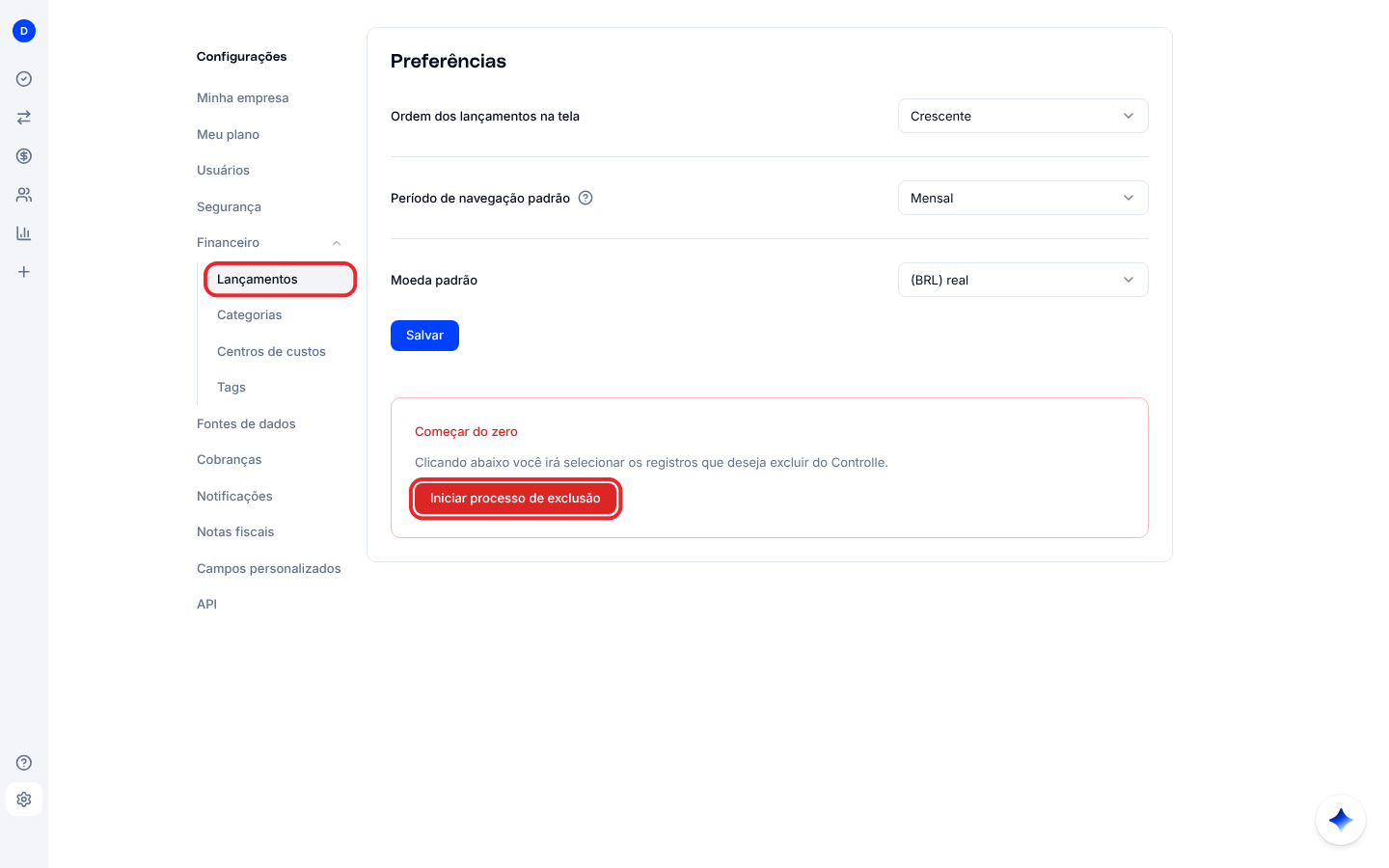Open Notificações settings
The image size is (1389, 868).
pyautogui.click(x=235, y=497)
